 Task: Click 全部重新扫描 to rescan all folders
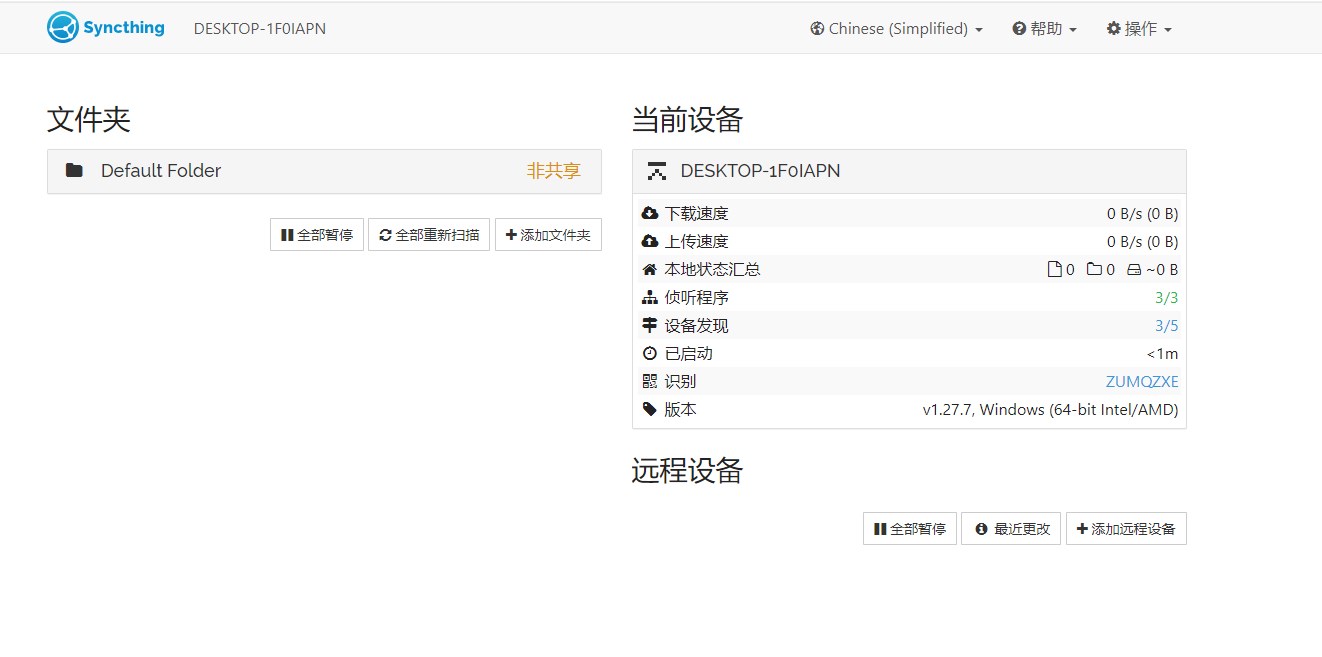(x=429, y=234)
